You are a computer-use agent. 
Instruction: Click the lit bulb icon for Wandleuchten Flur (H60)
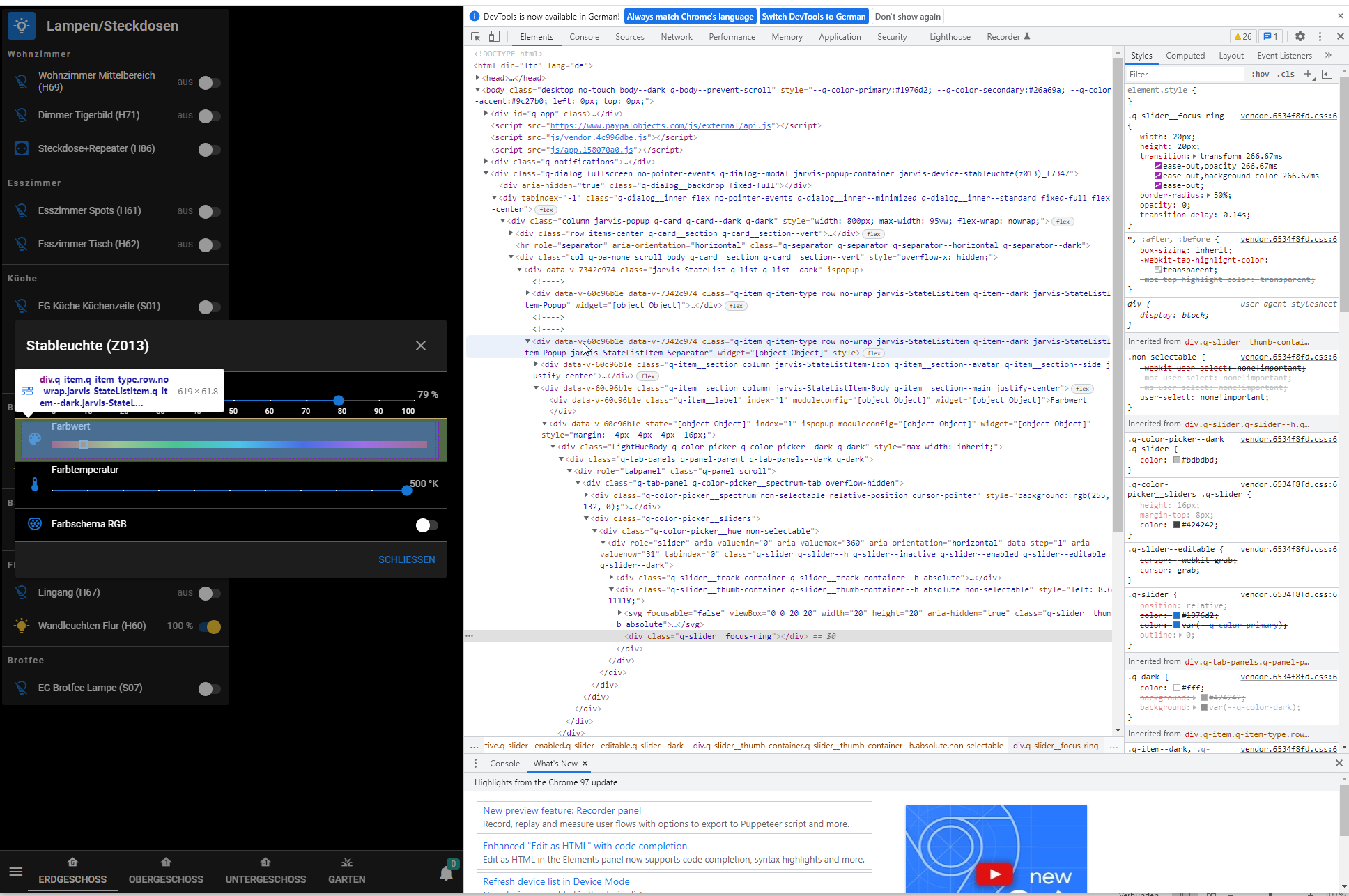point(22,626)
